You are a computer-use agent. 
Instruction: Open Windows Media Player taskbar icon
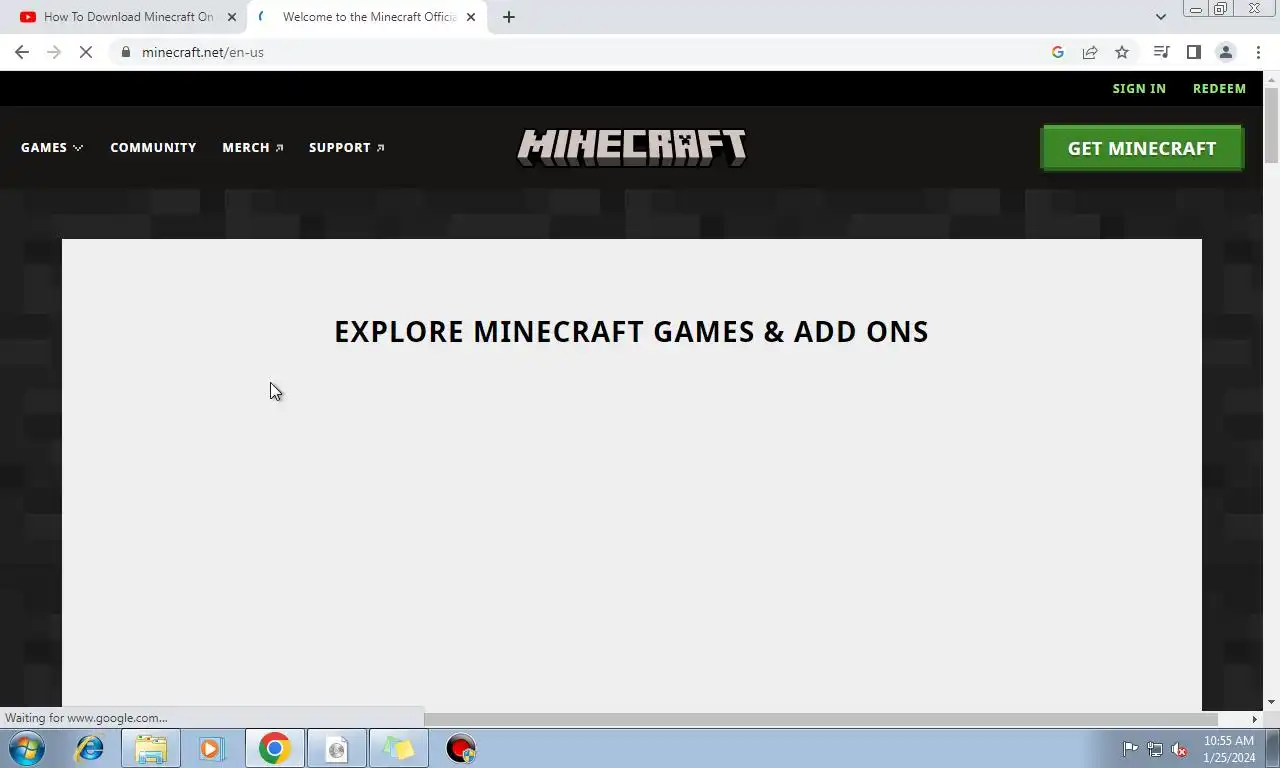coord(212,748)
